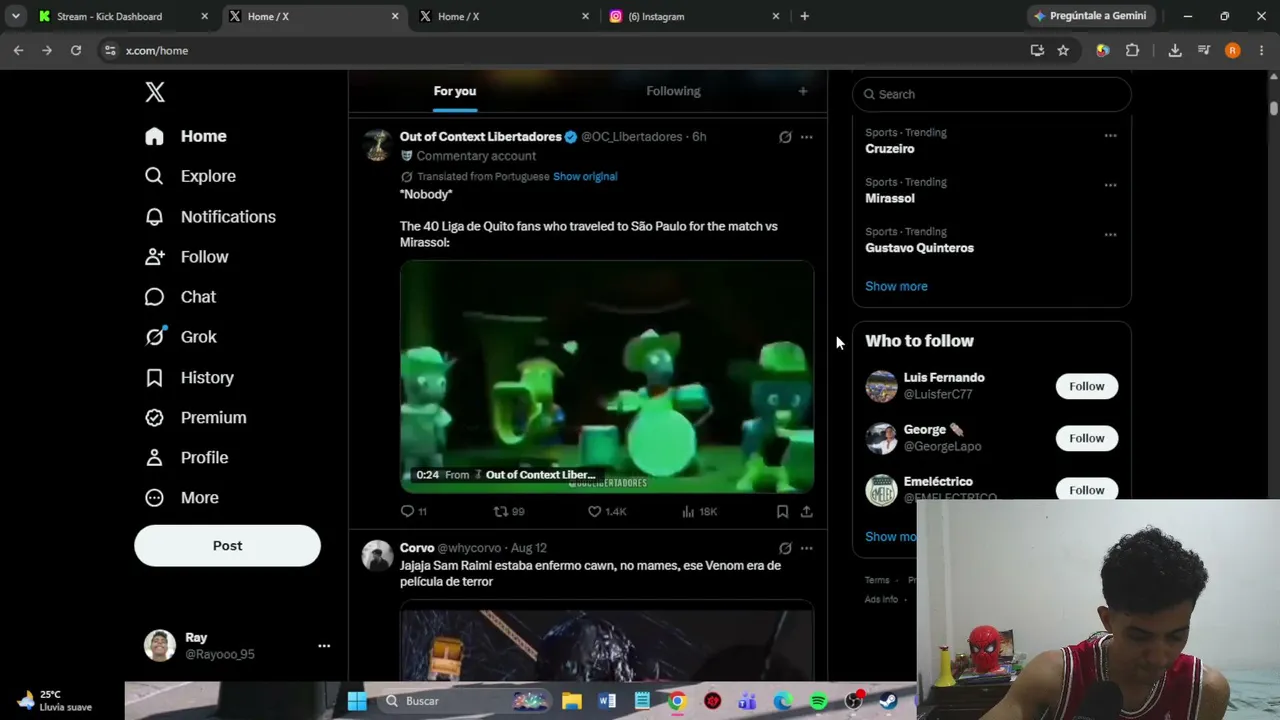Open Notifications in the X sidebar
1280x720 pixels.
tap(210, 217)
